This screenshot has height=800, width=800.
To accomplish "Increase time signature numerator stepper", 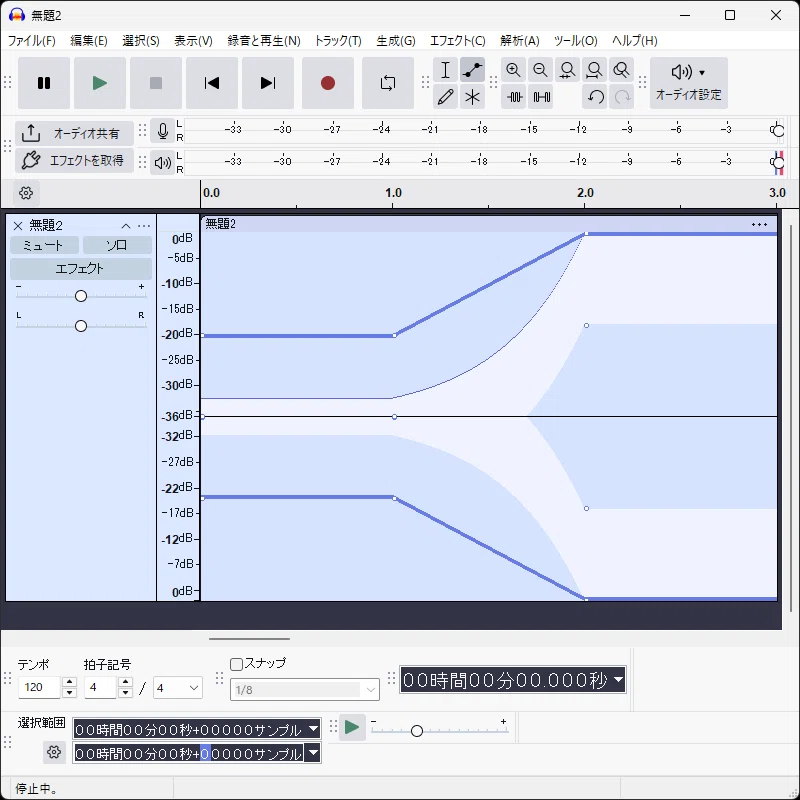I will pos(126,682).
